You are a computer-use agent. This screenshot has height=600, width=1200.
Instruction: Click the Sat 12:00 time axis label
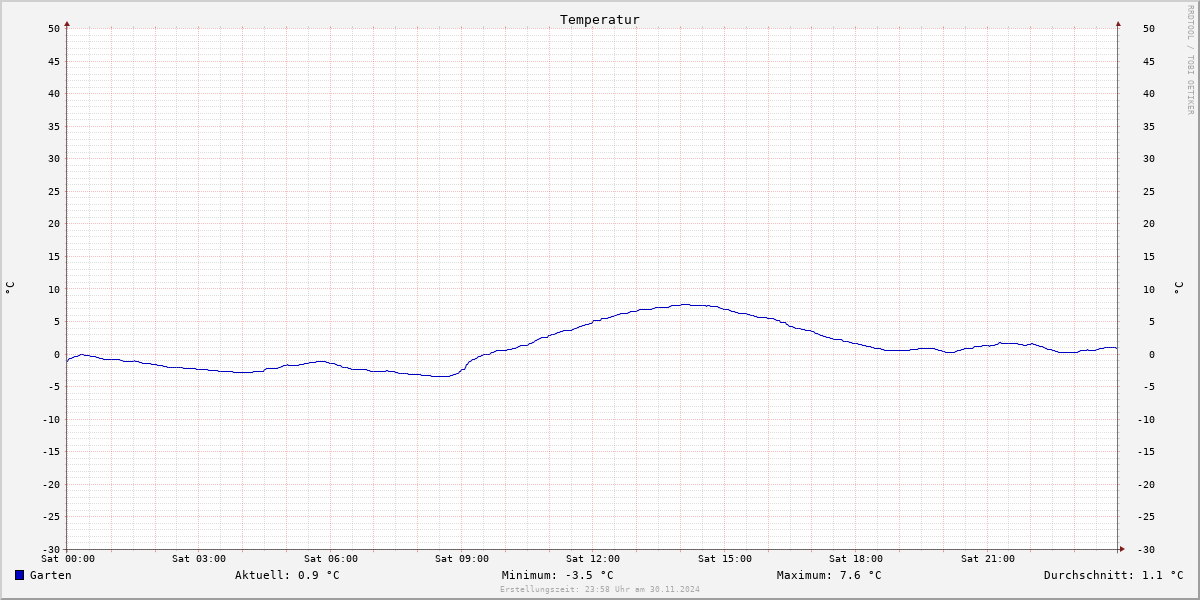pos(593,559)
